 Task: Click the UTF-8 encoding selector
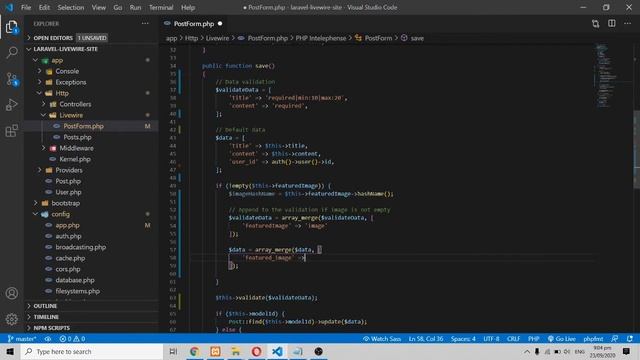click(x=491, y=339)
